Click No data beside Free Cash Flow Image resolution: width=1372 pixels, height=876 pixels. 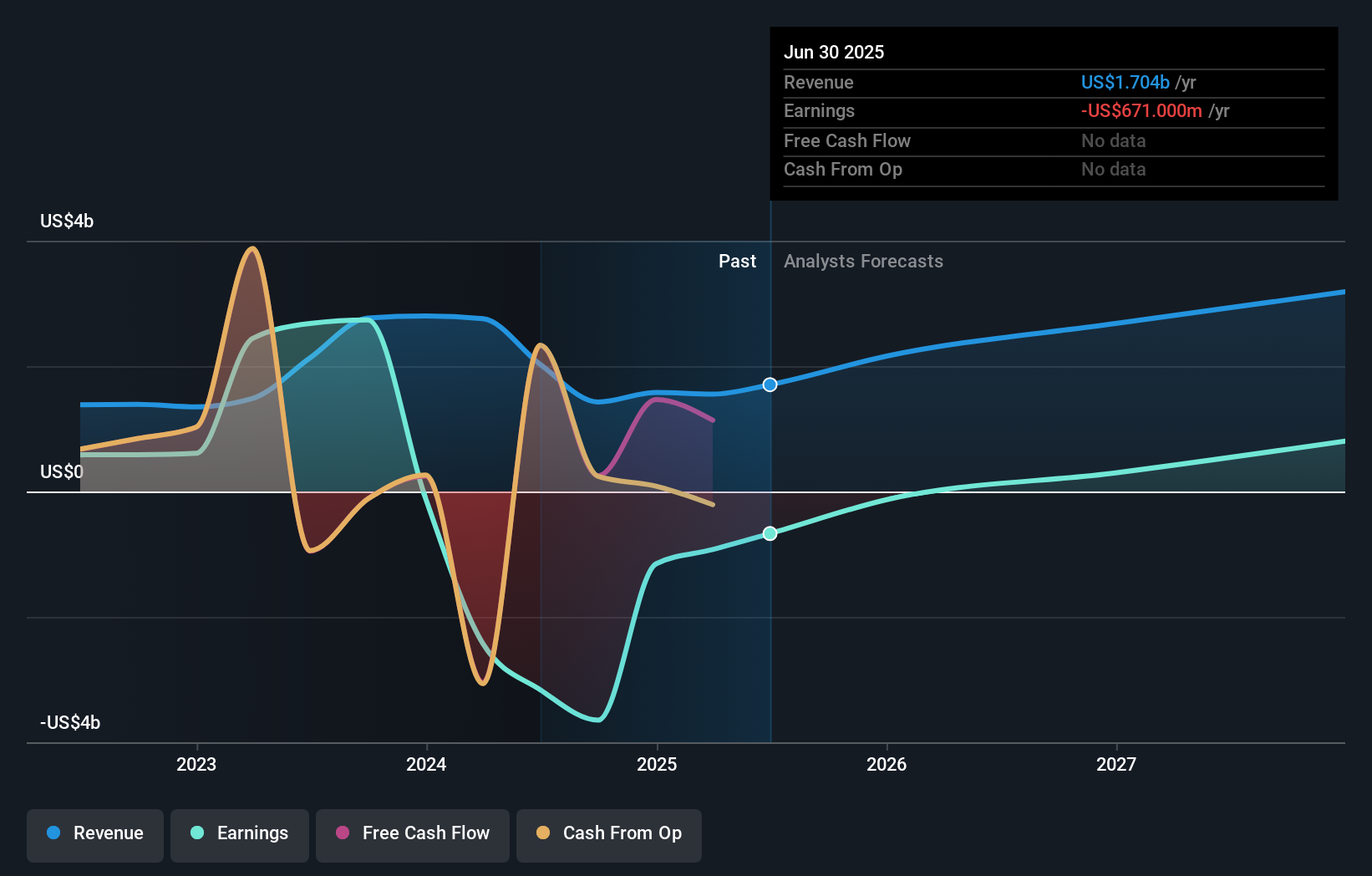(1114, 140)
